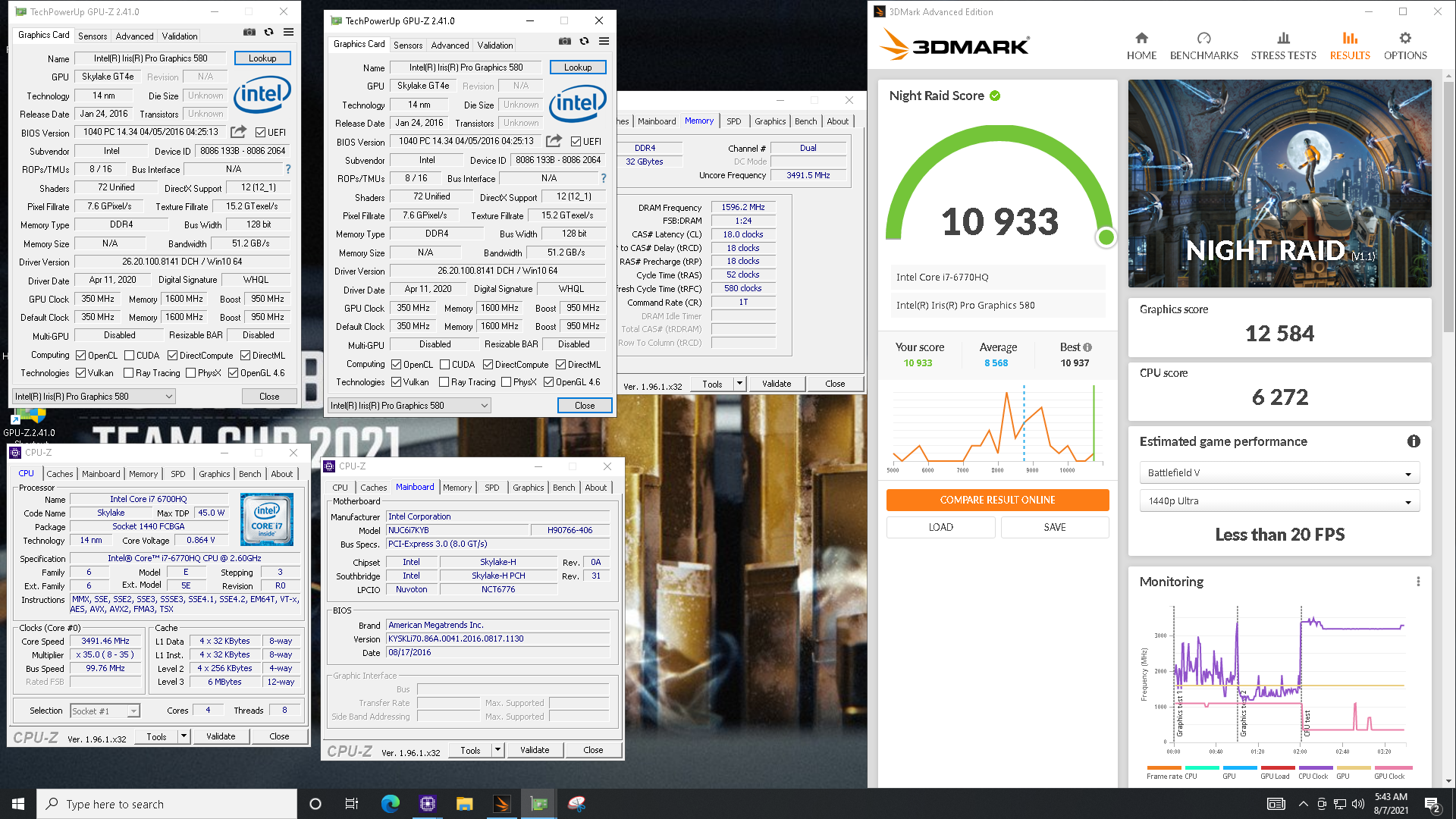Screen dimensions: 1456x819
Task: Click SAVE button in 3DMark
Action: [x=1054, y=527]
